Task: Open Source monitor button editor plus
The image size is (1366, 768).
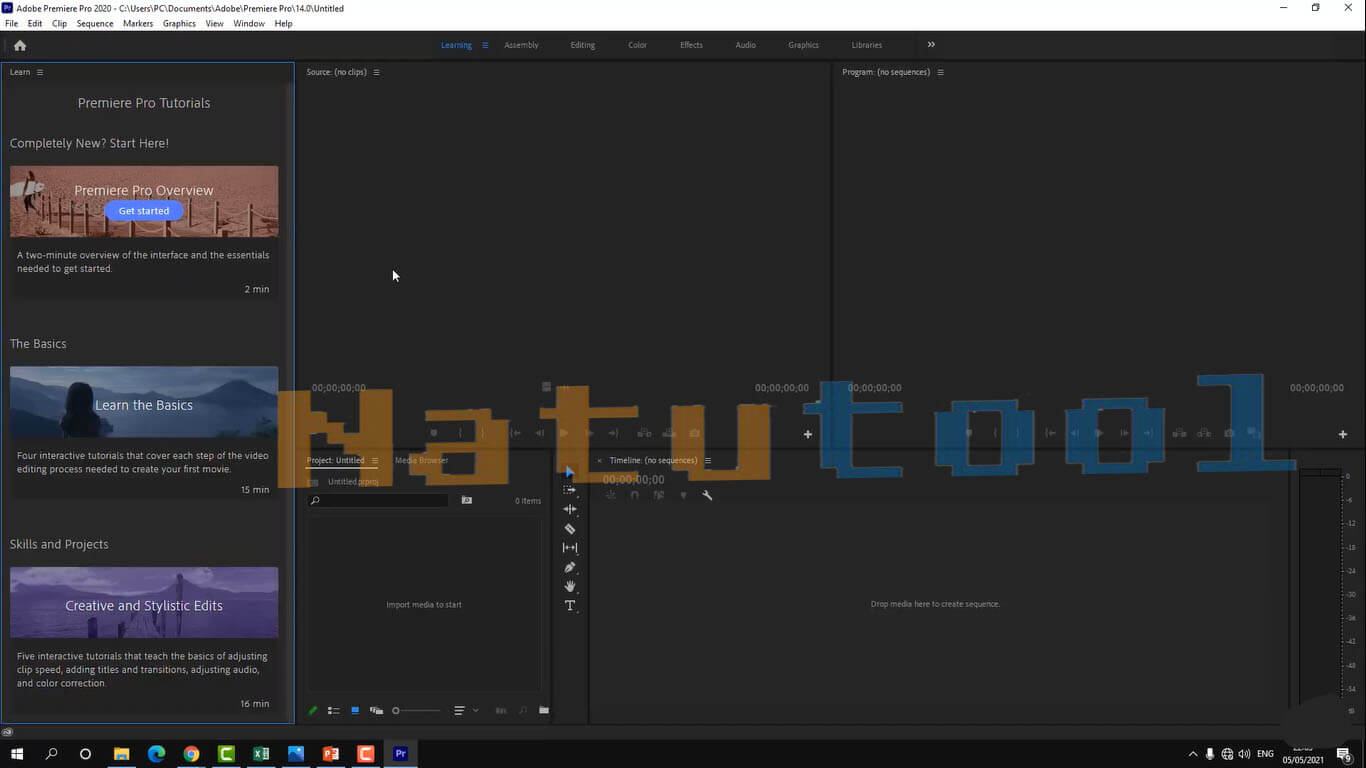Action: 808,434
